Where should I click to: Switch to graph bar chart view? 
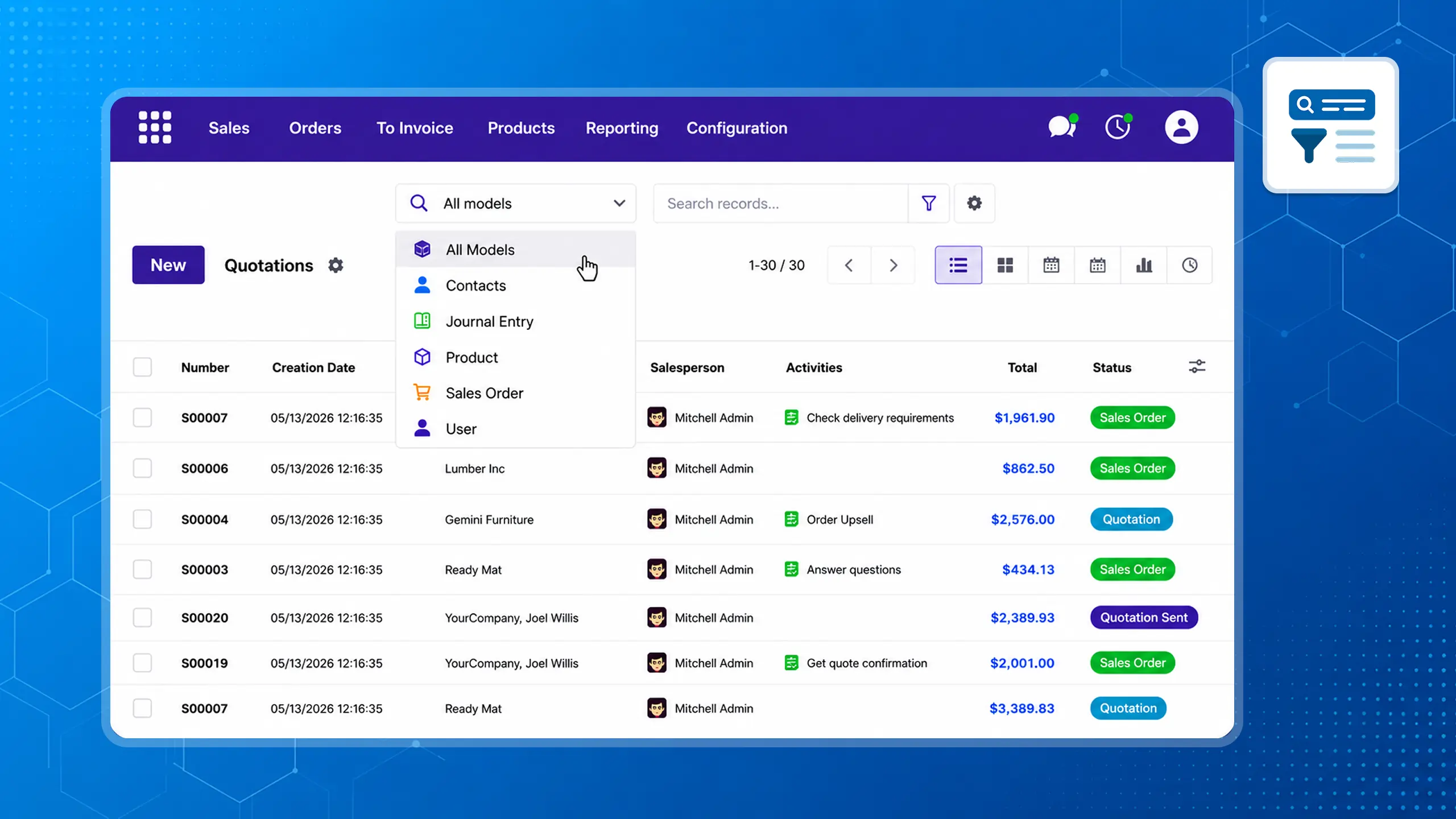1144,265
